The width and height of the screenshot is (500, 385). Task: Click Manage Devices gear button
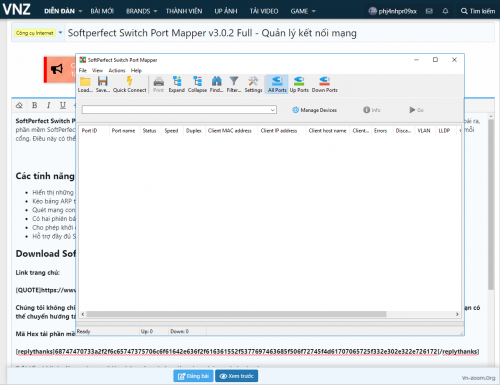click(314, 110)
